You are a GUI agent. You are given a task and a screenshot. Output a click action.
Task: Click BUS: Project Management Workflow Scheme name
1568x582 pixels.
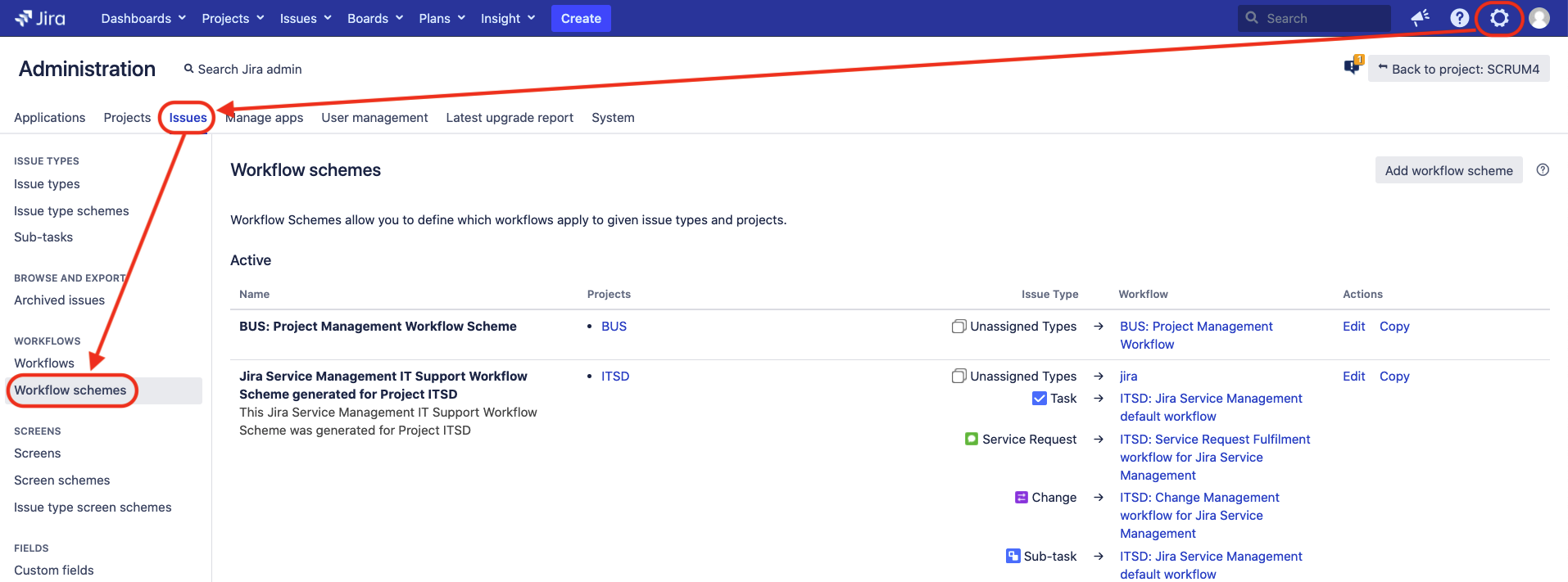pos(378,327)
